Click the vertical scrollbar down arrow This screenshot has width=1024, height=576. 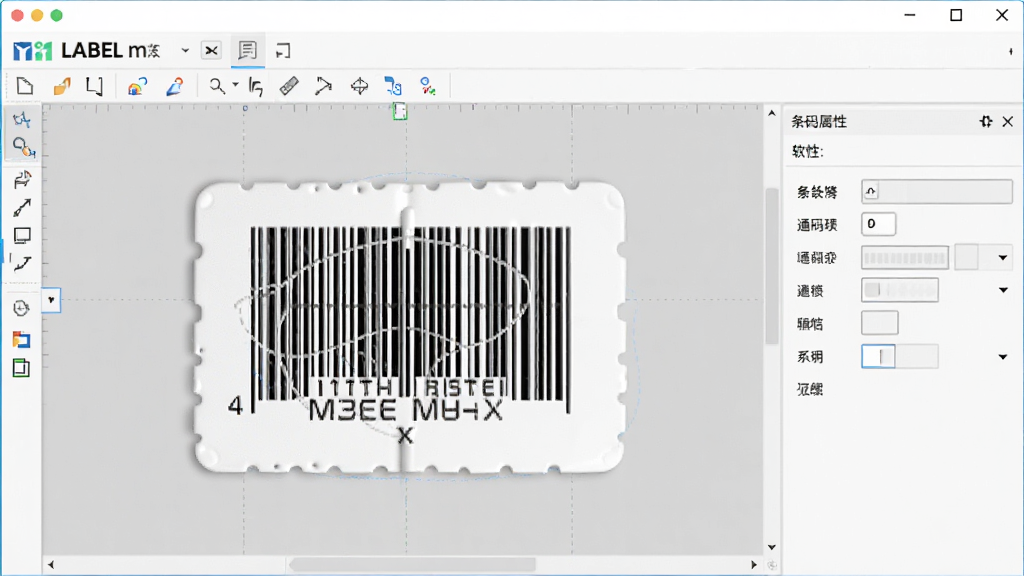[x=771, y=547]
